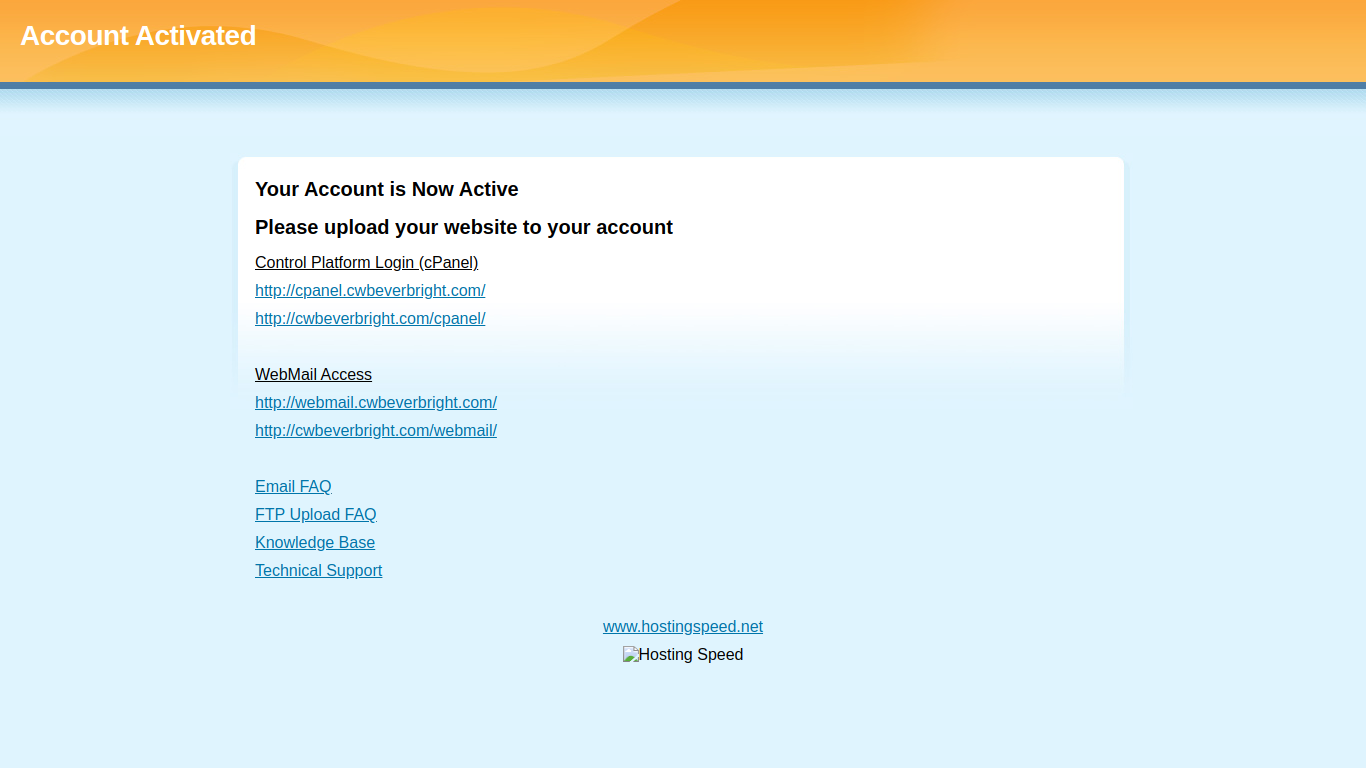
Task: Click 'Your Account is Now Active' heading
Action: (387, 189)
